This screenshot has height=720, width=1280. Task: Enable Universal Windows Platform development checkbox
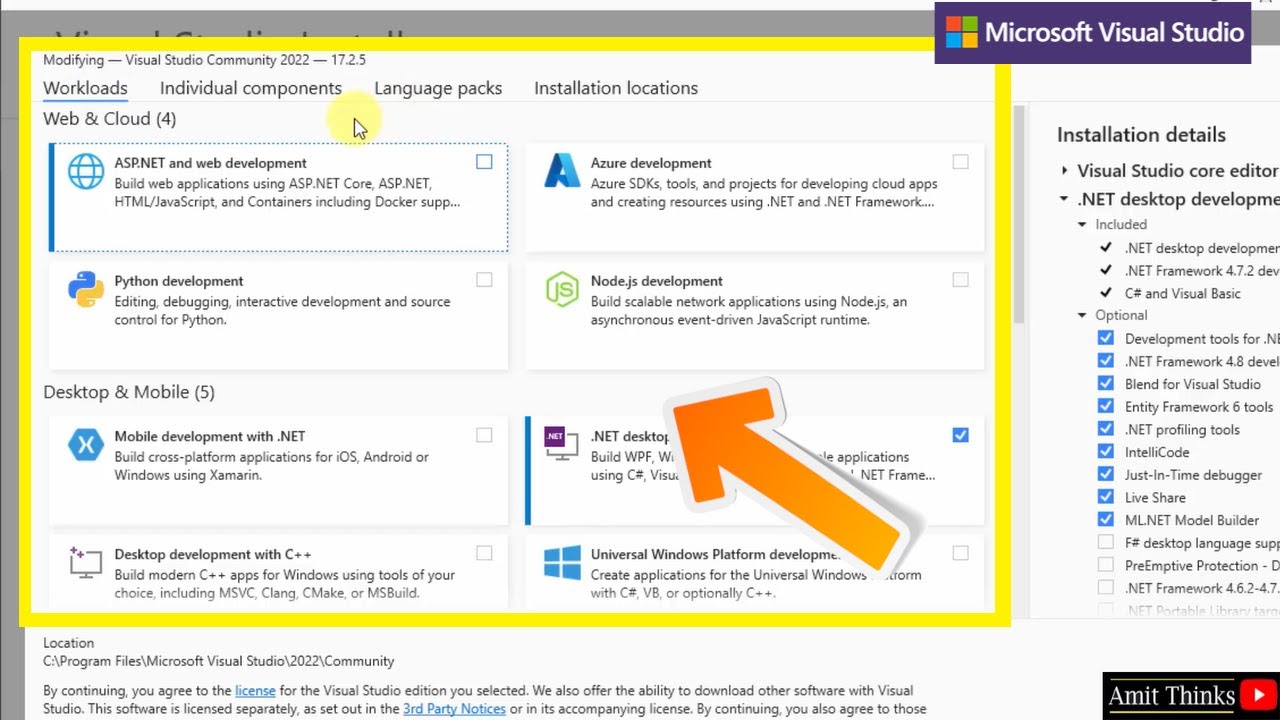[x=960, y=553]
